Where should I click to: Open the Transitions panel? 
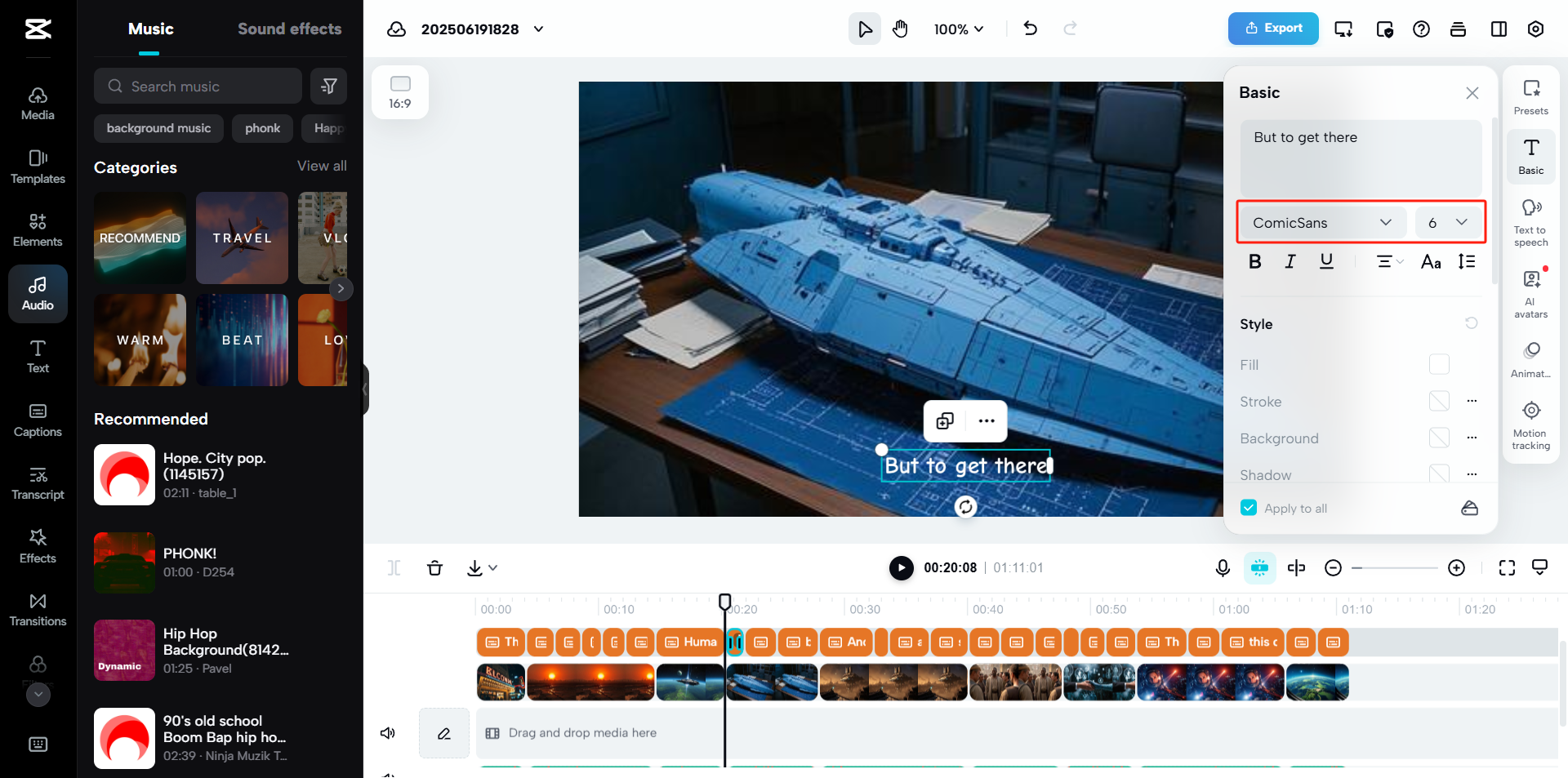(x=38, y=610)
